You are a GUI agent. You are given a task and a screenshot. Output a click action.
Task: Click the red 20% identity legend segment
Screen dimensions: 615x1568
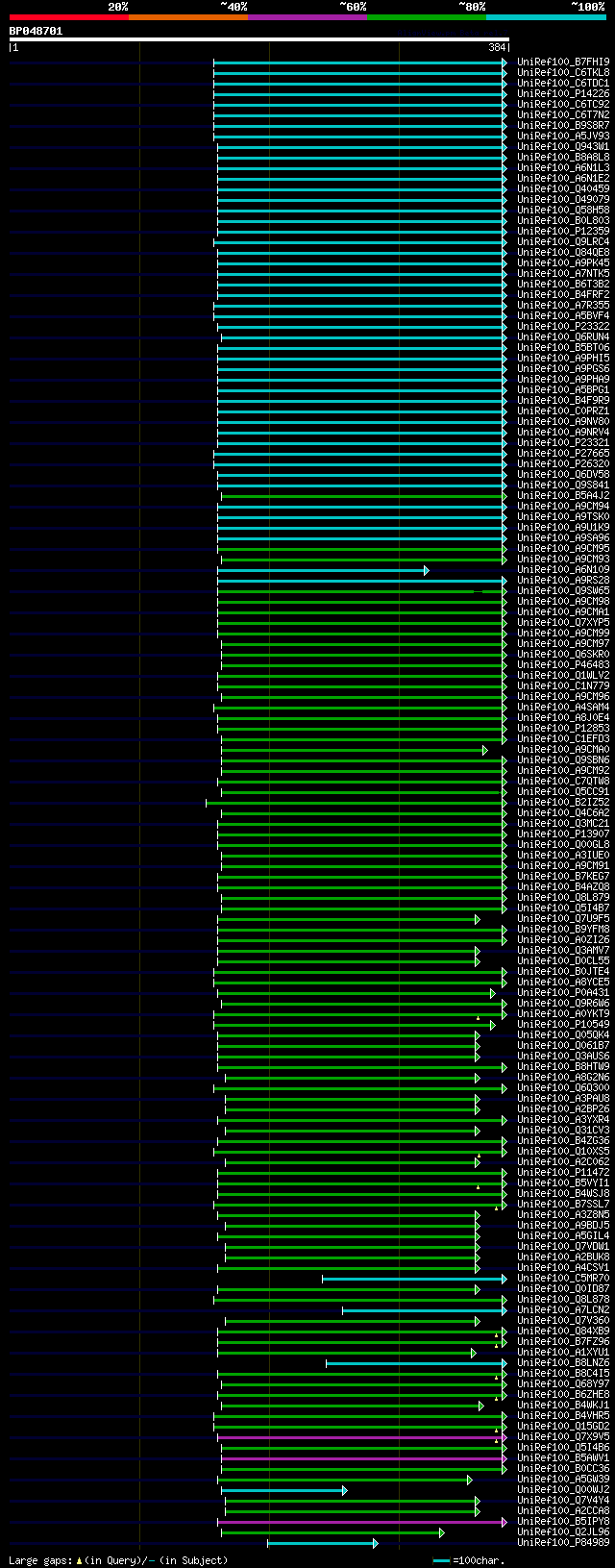pyautogui.click(x=68, y=16)
